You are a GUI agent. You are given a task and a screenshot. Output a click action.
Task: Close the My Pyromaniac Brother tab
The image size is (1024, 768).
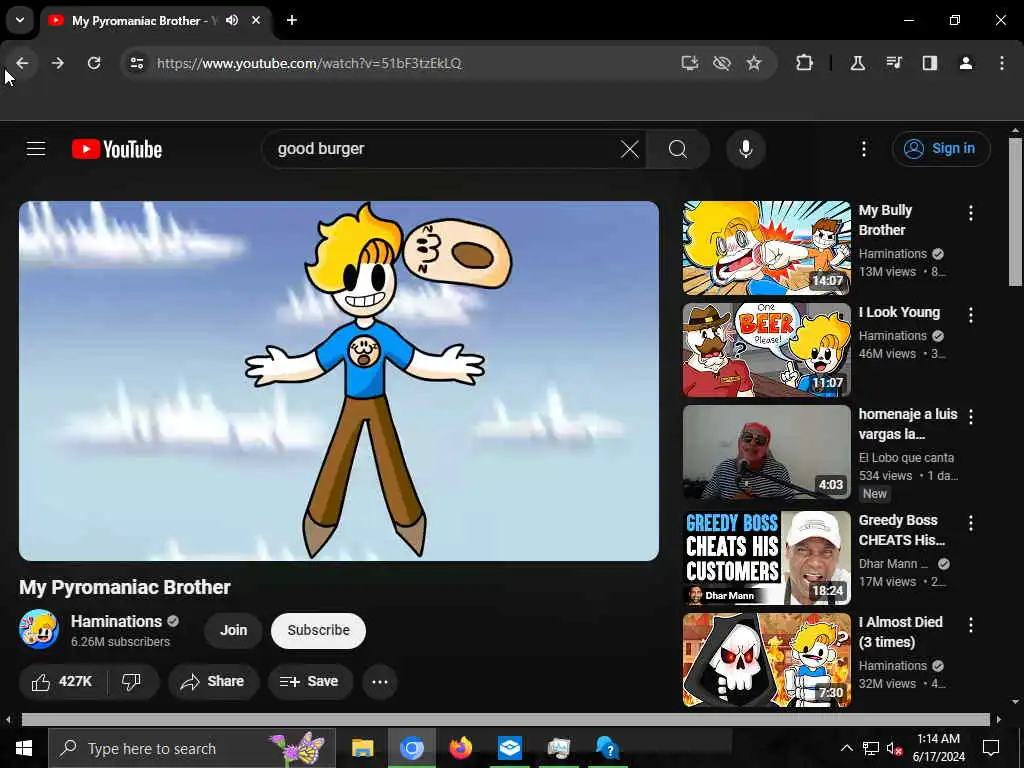point(256,20)
